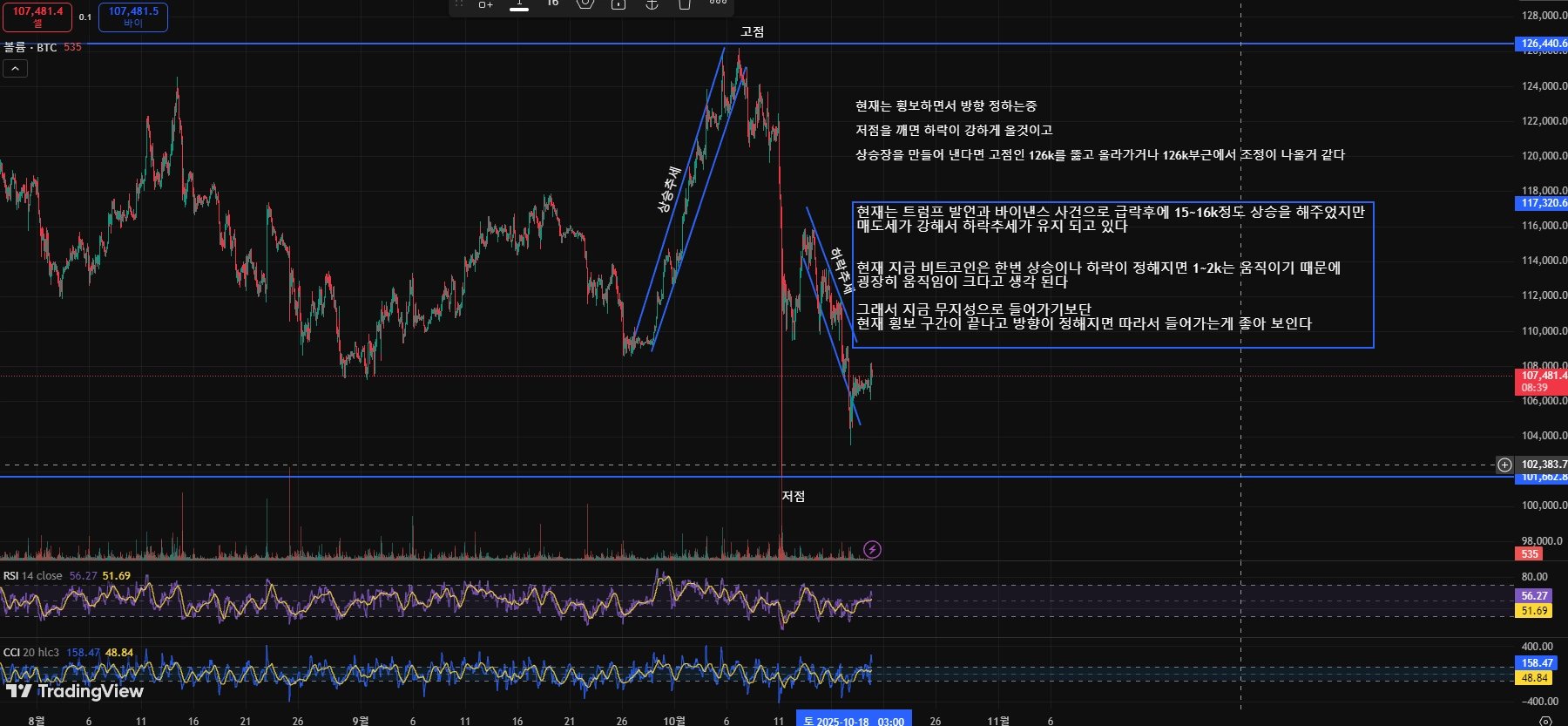The height and width of the screenshot is (726, 1568).
Task: Click the RSI 14 close indicator legend
Action: pos(33,576)
